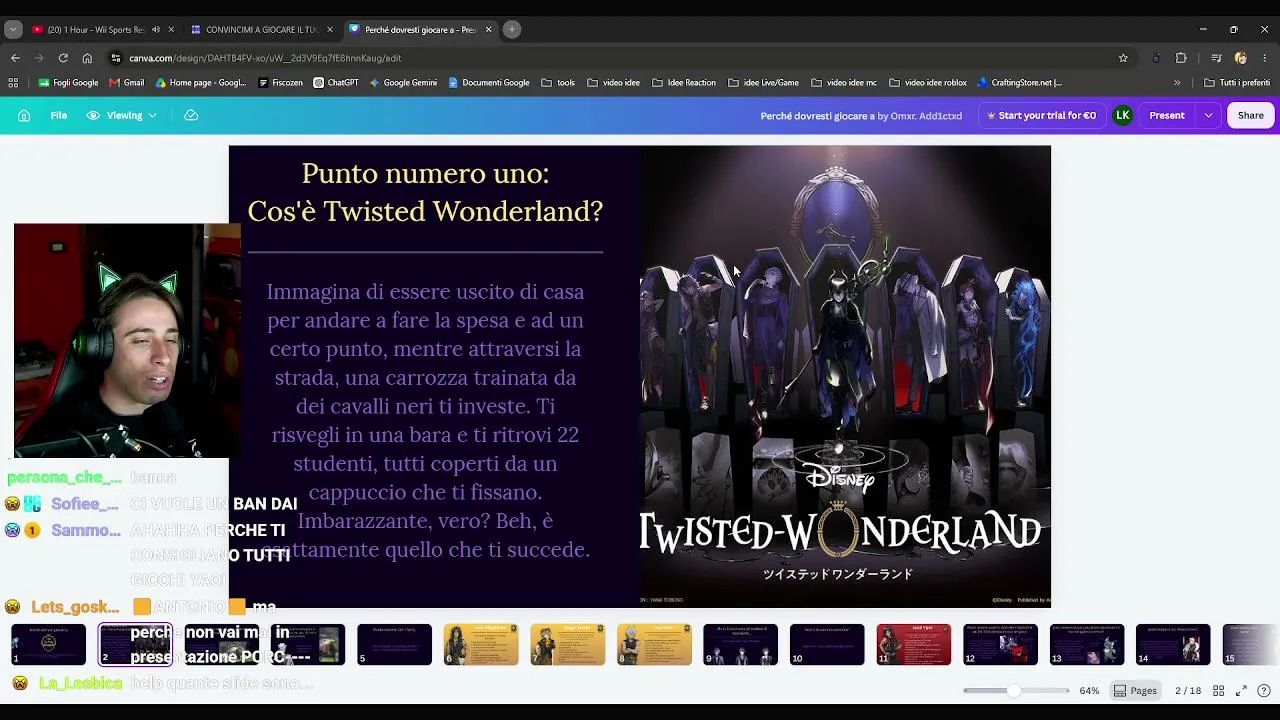Bookmark this page with the star icon
Screen dimensions: 1280x720
[x=1123, y=58]
